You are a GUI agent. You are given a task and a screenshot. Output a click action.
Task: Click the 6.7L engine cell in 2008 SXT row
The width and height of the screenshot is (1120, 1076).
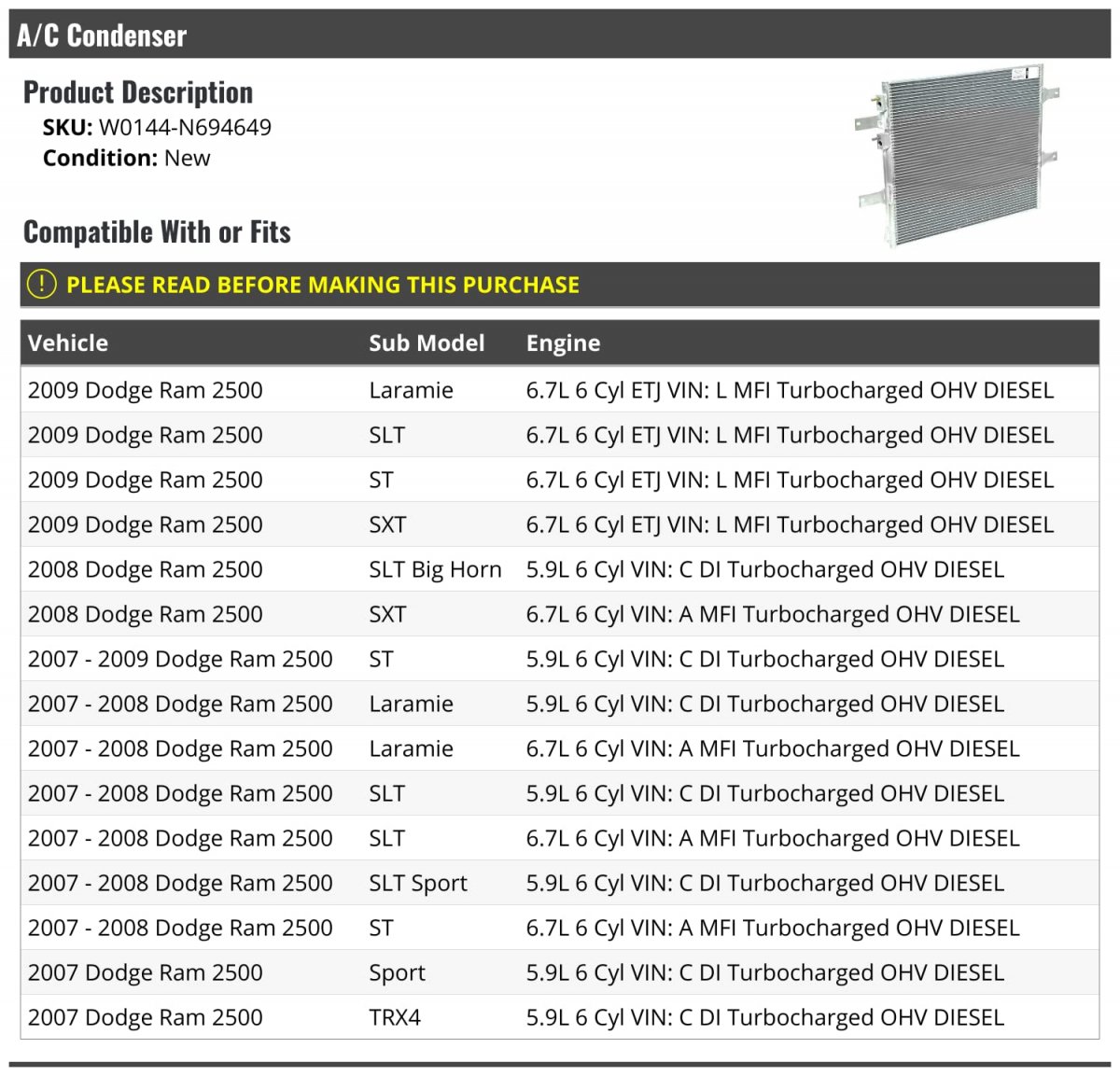point(773,614)
